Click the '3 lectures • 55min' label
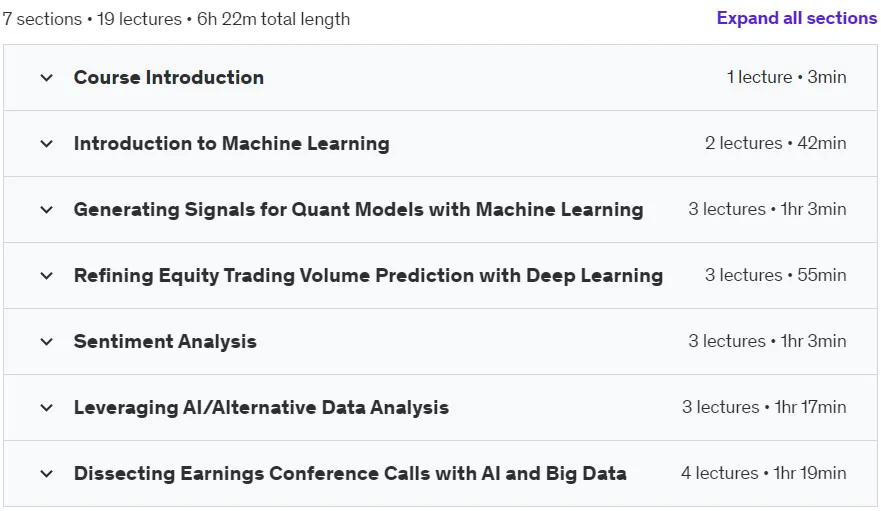This screenshot has height=511, width=881. pyautogui.click(x=776, y=275)
